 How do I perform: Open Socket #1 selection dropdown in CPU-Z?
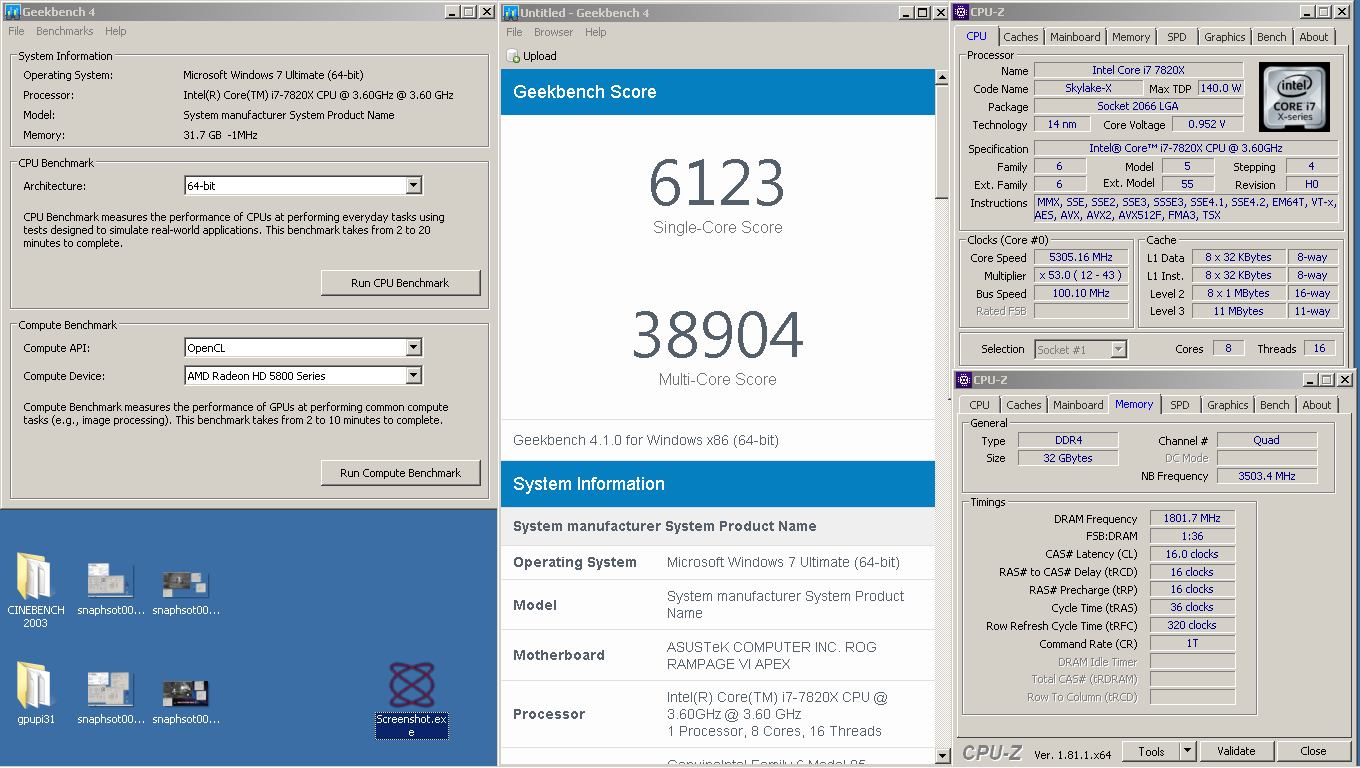1118,349
